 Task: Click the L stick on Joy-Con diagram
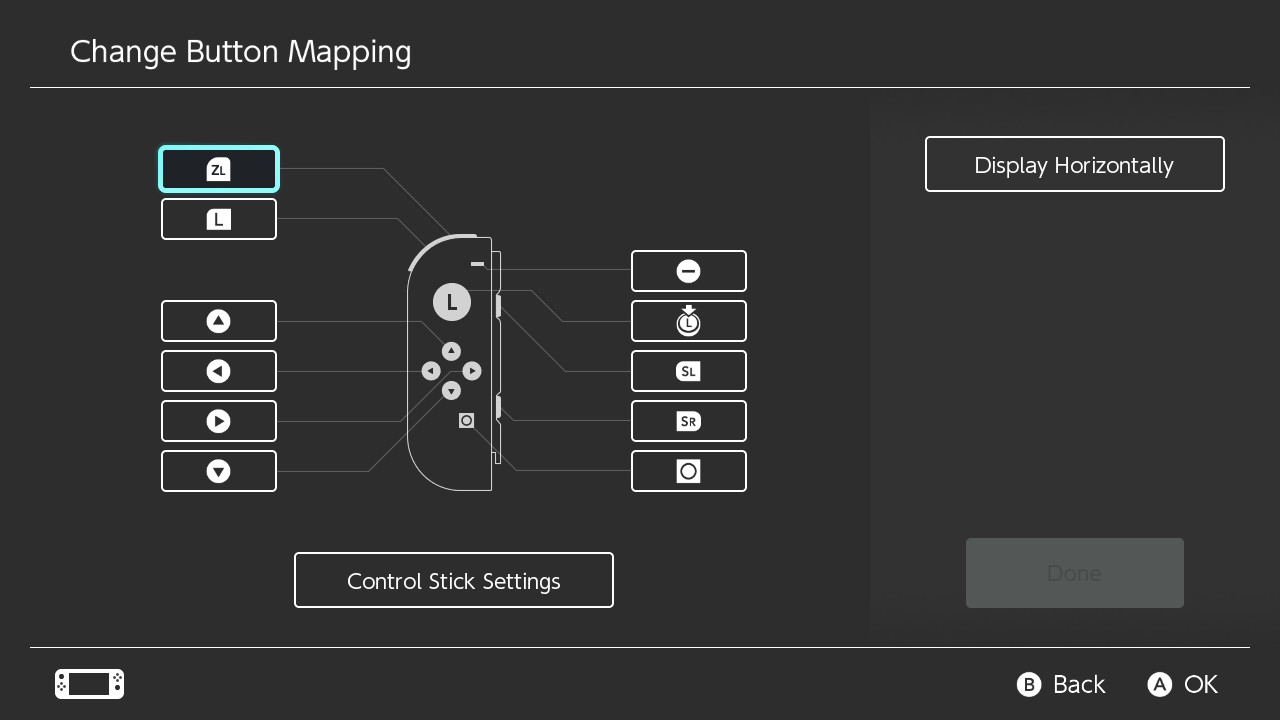pos(452,302)
